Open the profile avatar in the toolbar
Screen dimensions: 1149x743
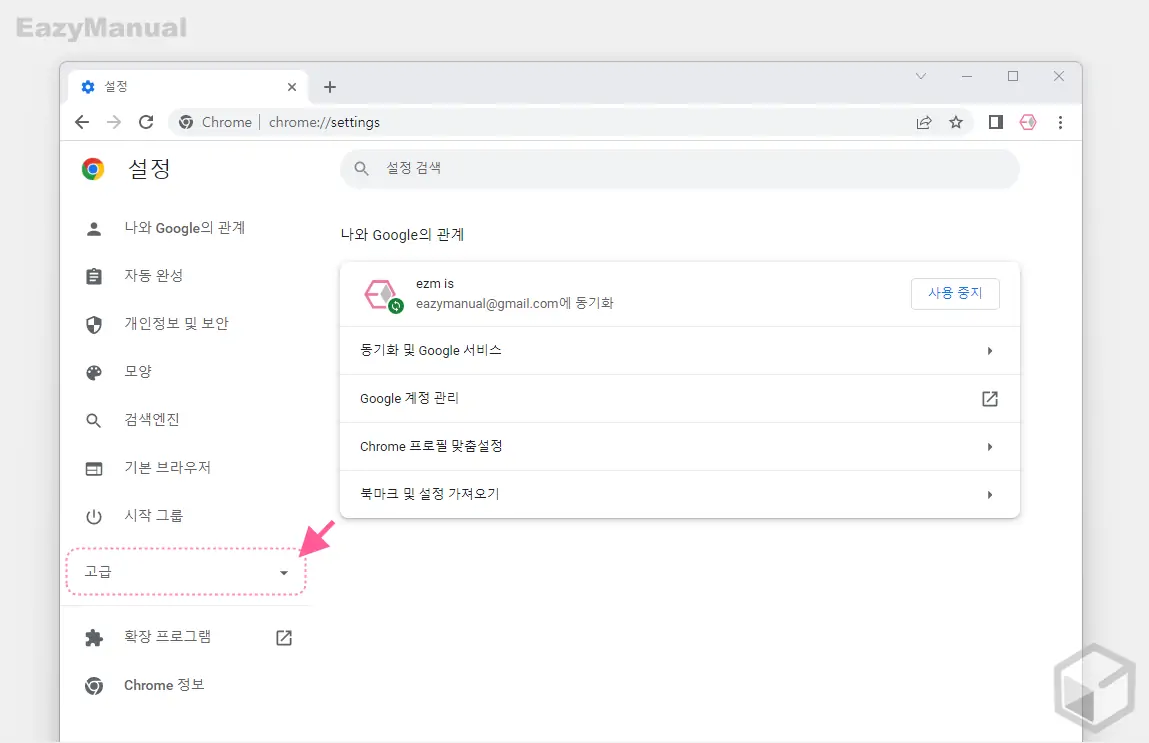(x=1028, y=122)
